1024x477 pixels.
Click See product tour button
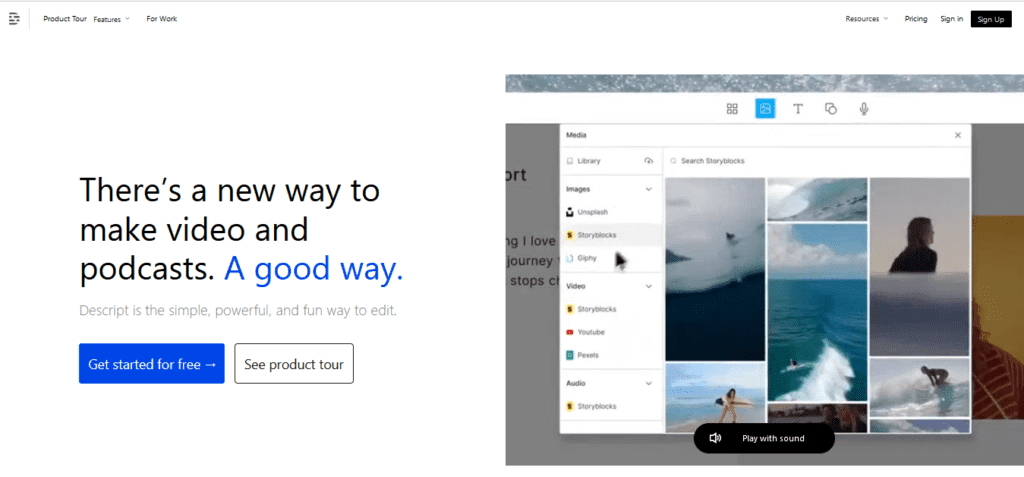(x=294, y=364)
